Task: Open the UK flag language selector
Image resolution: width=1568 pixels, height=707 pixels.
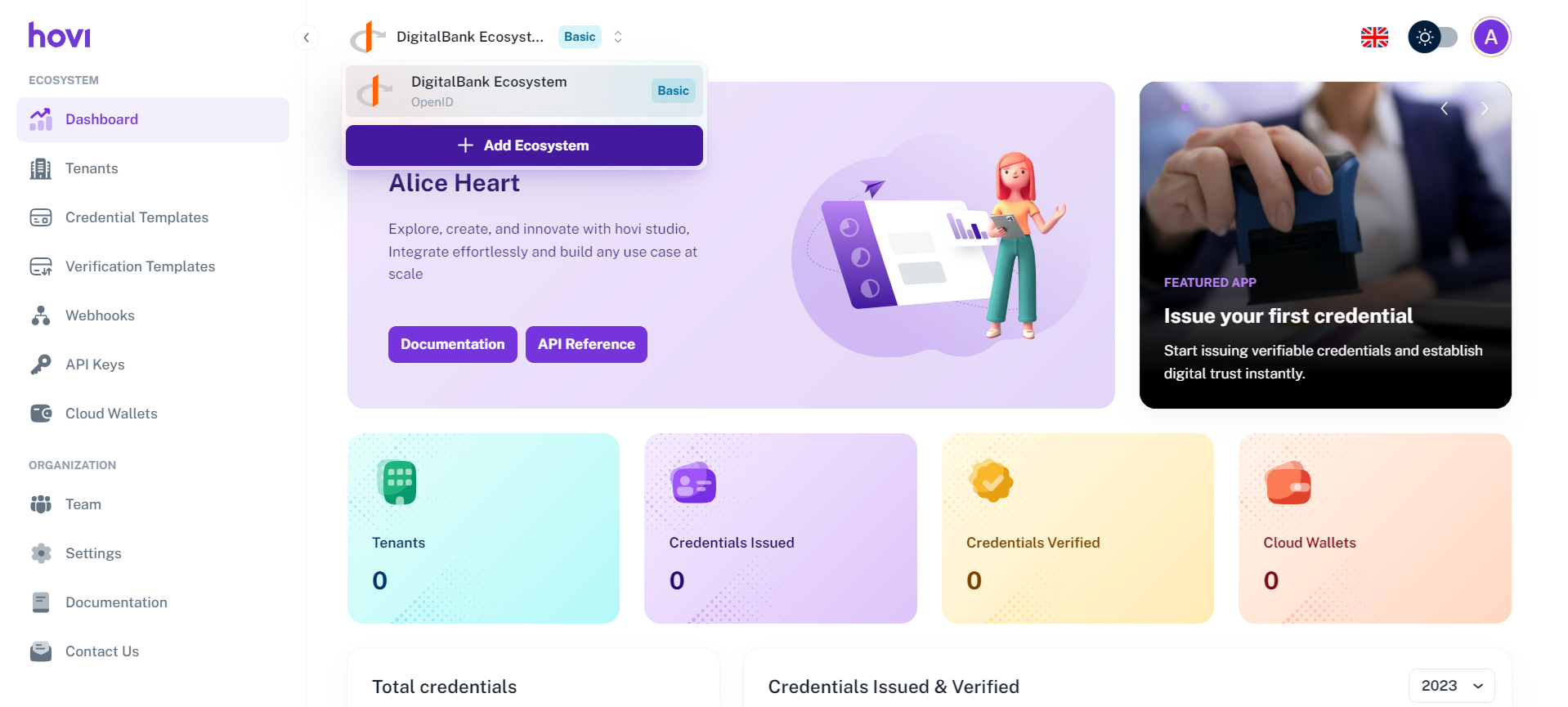Action: point(1374,38)
